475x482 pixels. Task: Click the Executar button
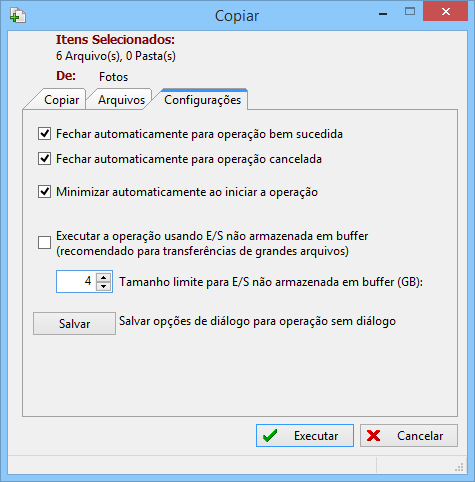[x=305, y=435]
